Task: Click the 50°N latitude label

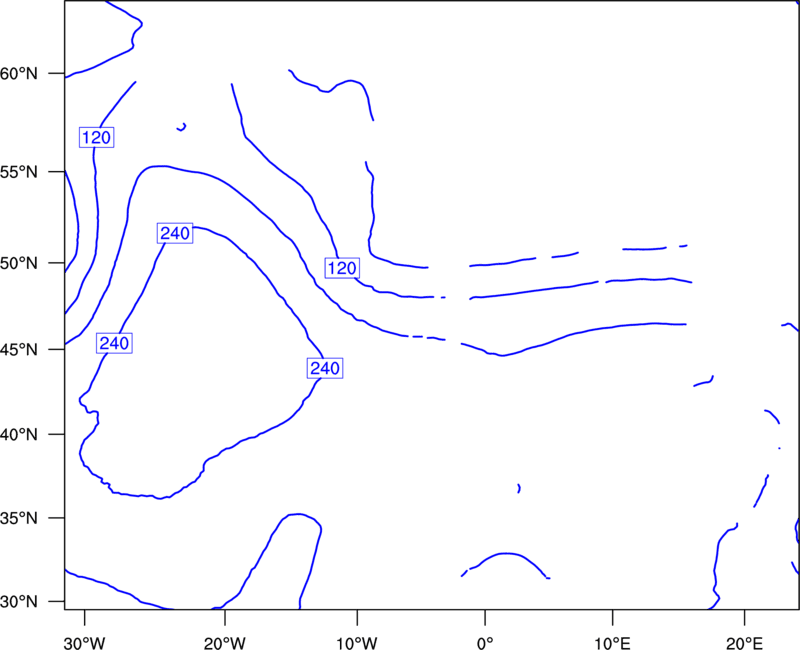Action: click(19, 263)
